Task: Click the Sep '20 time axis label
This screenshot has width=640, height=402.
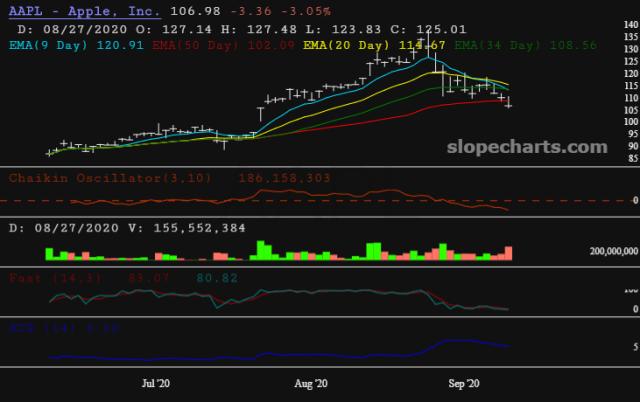Action: click(x=464, y=383)
